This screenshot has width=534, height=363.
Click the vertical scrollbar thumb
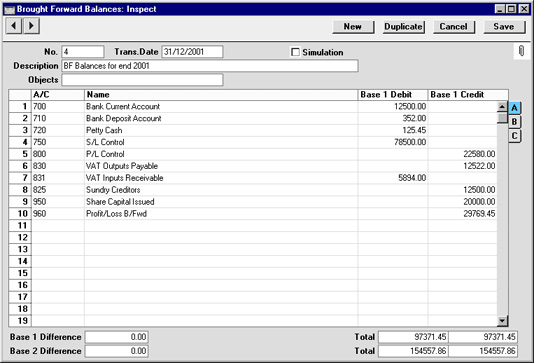tap(502, 118)
